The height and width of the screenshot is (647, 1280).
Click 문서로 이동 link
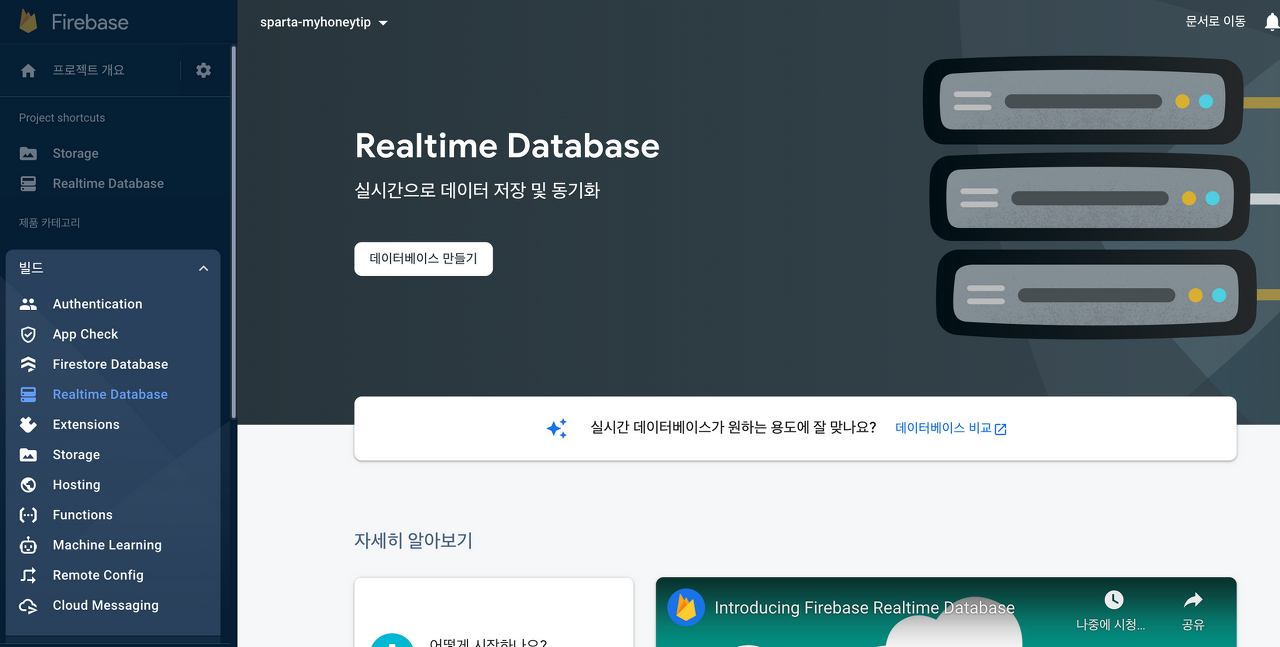click(x=1215, y=21)
